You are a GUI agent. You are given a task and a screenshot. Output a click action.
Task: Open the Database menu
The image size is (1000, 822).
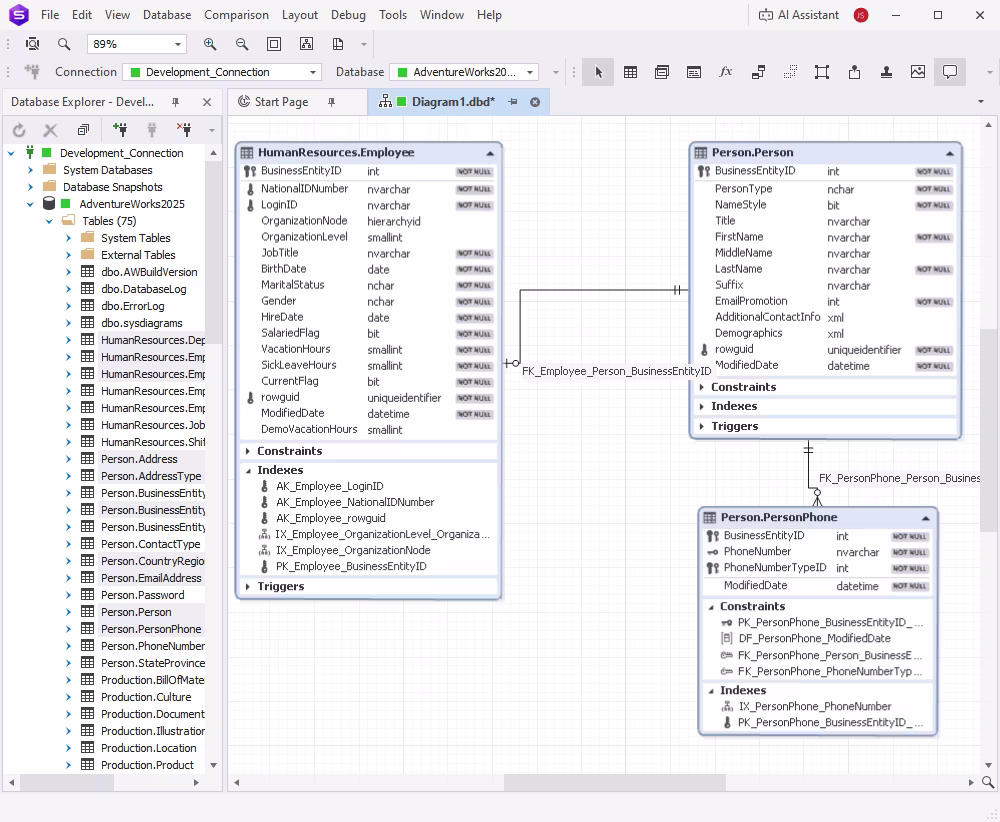coord(166,15)
